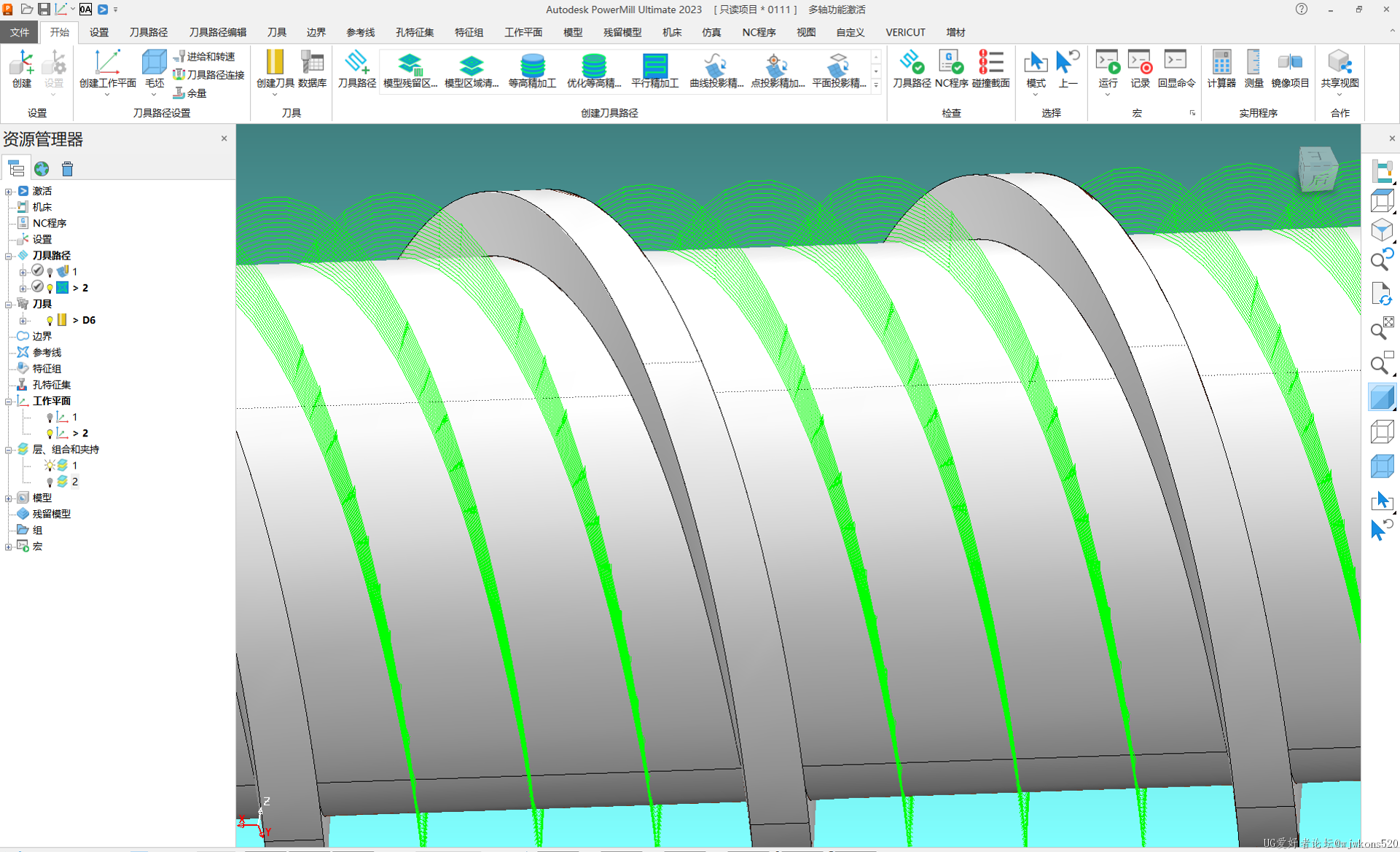Toggle visibility of layer 2
Image resolution: width=1400 pixels, height=852 pixels.
pyautogui.click(x=50, y=482)
